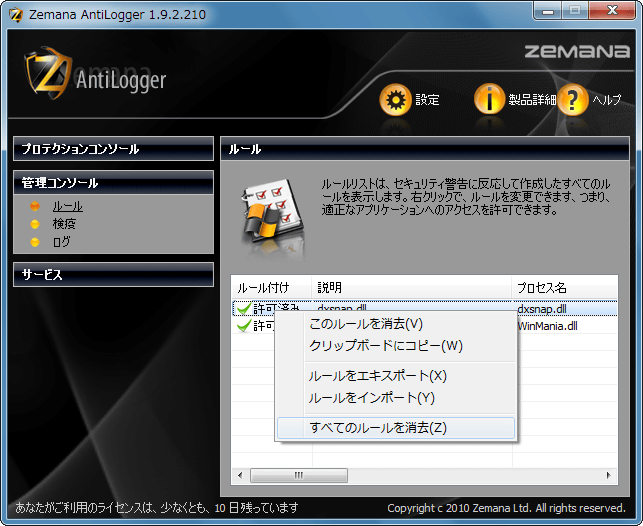Click the horizontal scrollbar right arrow
643x526 pixels.
(x=609, y=475)
